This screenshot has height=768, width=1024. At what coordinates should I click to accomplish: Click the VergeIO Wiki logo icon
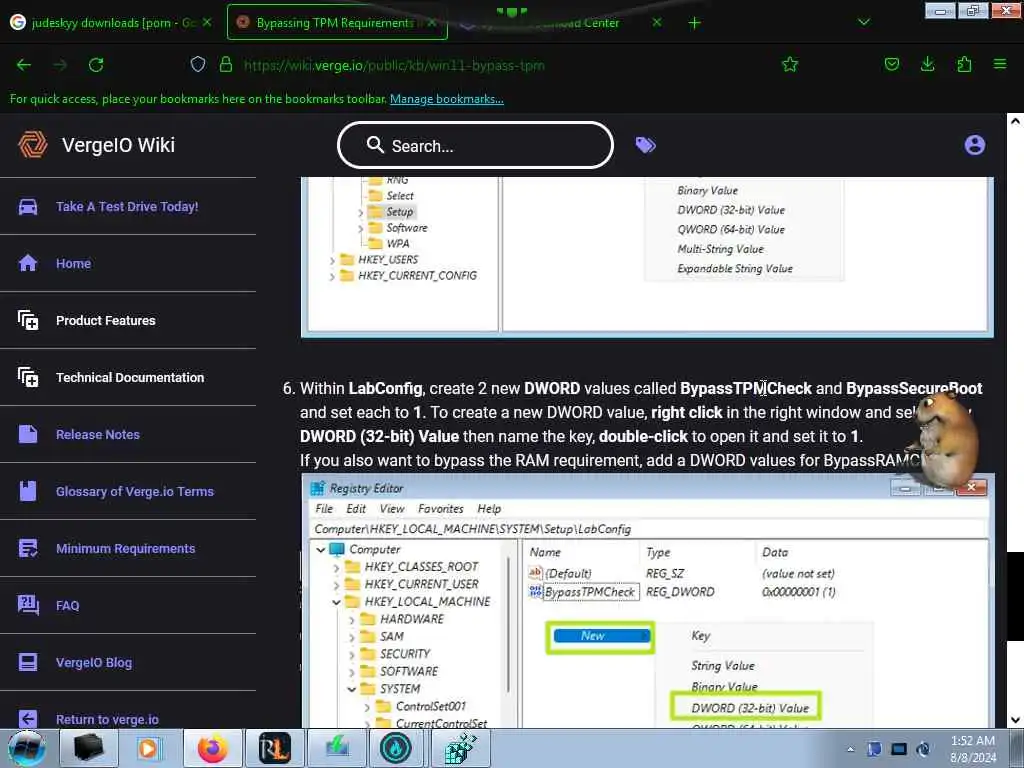tap(32, 144)
